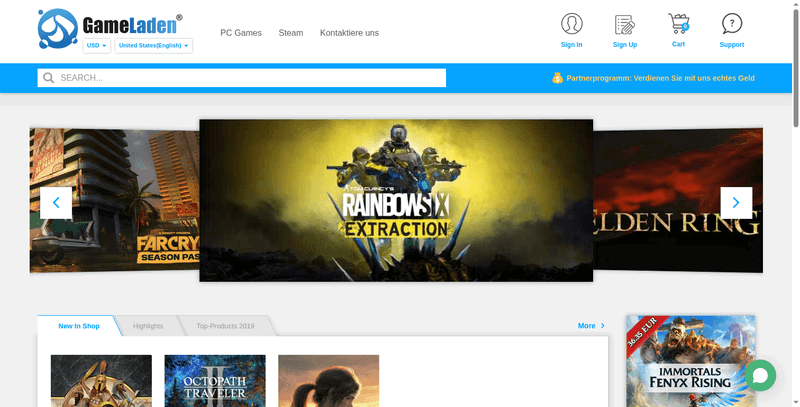Click the Sign In text label
800x407 pixels.
click(571, 44)
